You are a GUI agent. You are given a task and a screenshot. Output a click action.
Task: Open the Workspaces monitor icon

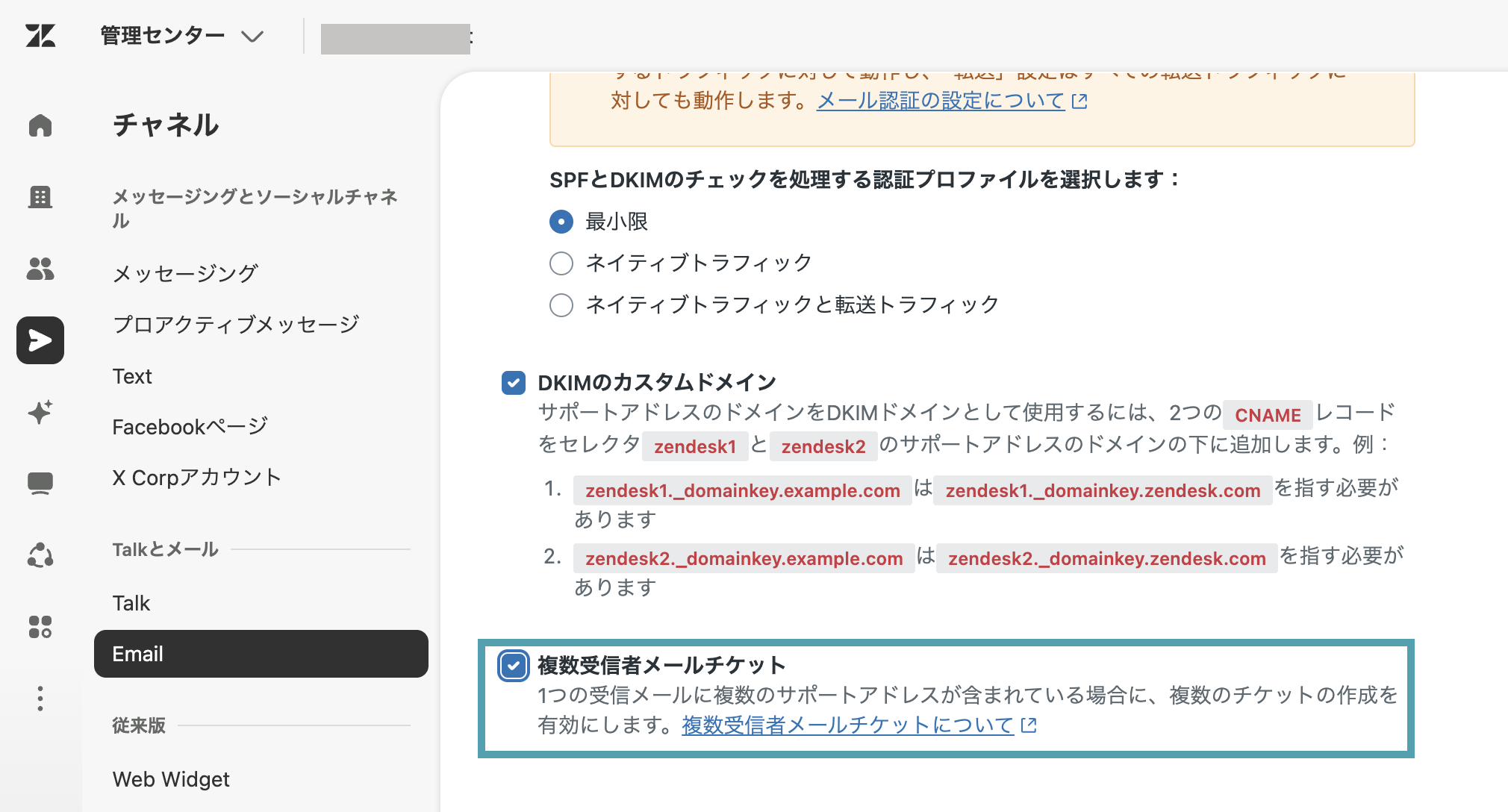40,484
